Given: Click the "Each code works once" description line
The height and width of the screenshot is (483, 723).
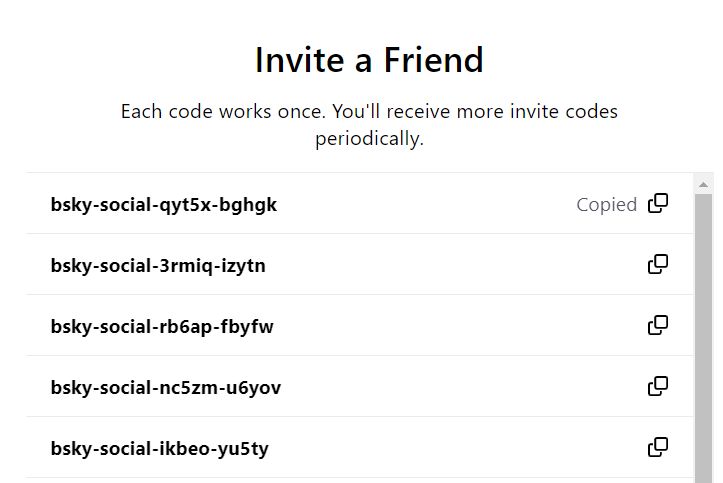Looking at the screenshot, I should [368, 111].
